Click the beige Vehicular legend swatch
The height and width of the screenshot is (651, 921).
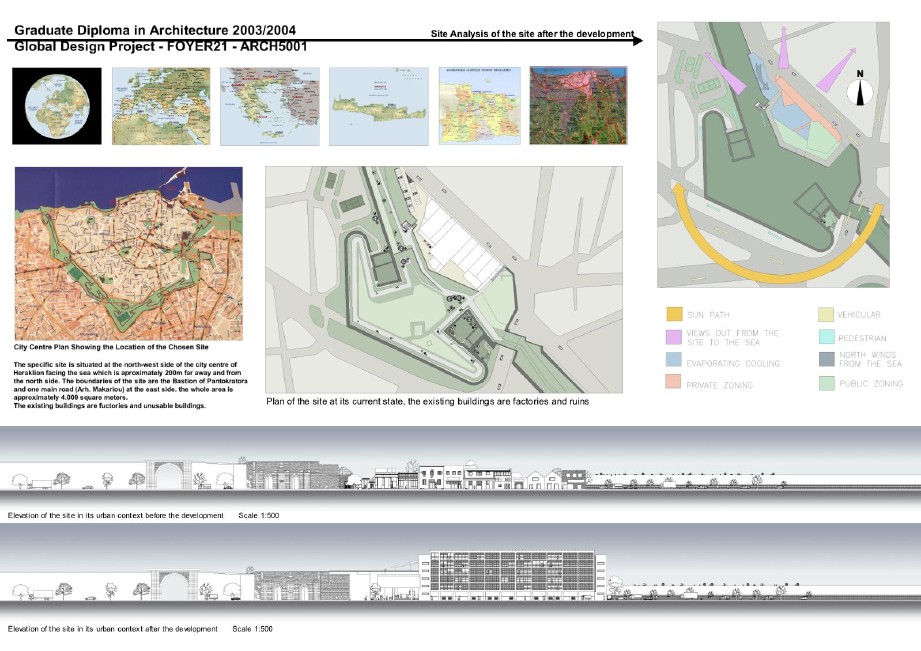826,315
